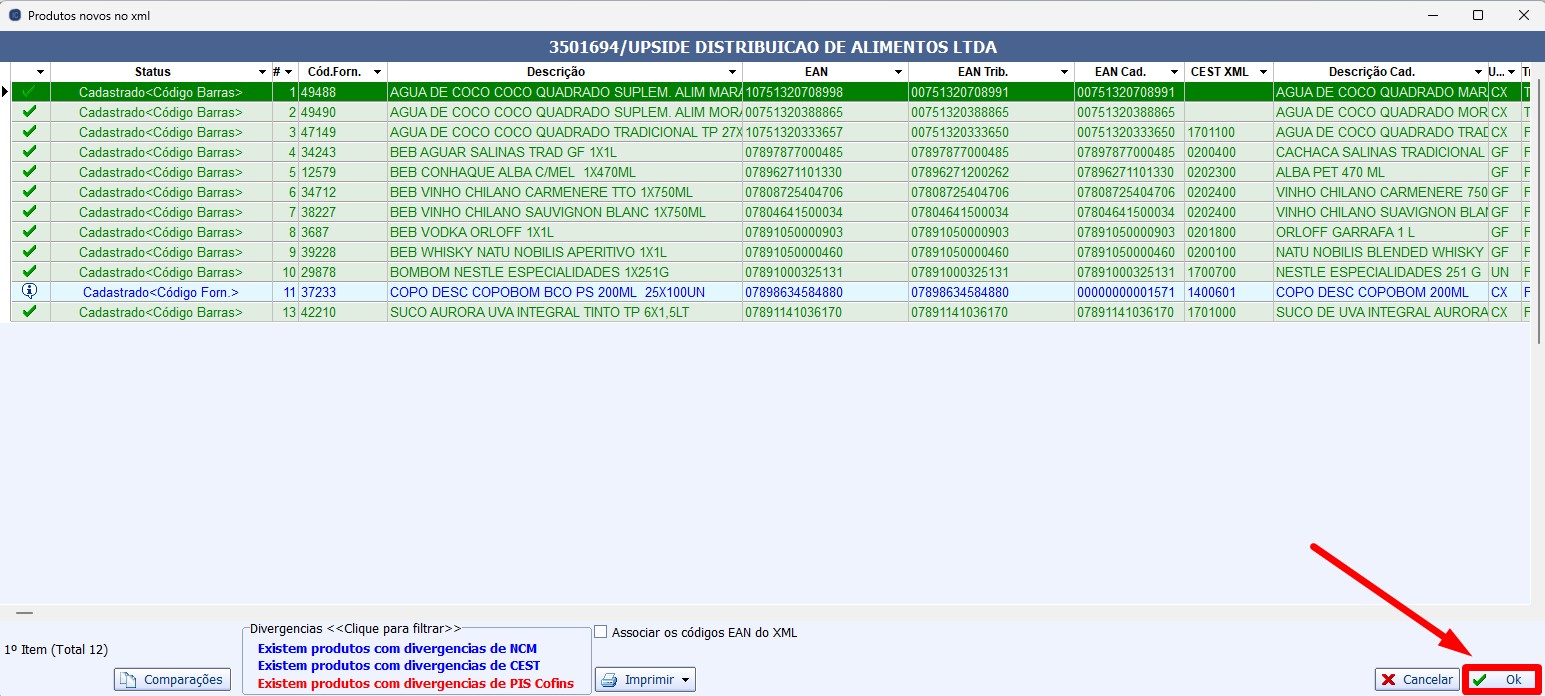This screenshot has height=696, width=1545.
Task: Click the green checkmark on row 2
Action: (29, 112)
